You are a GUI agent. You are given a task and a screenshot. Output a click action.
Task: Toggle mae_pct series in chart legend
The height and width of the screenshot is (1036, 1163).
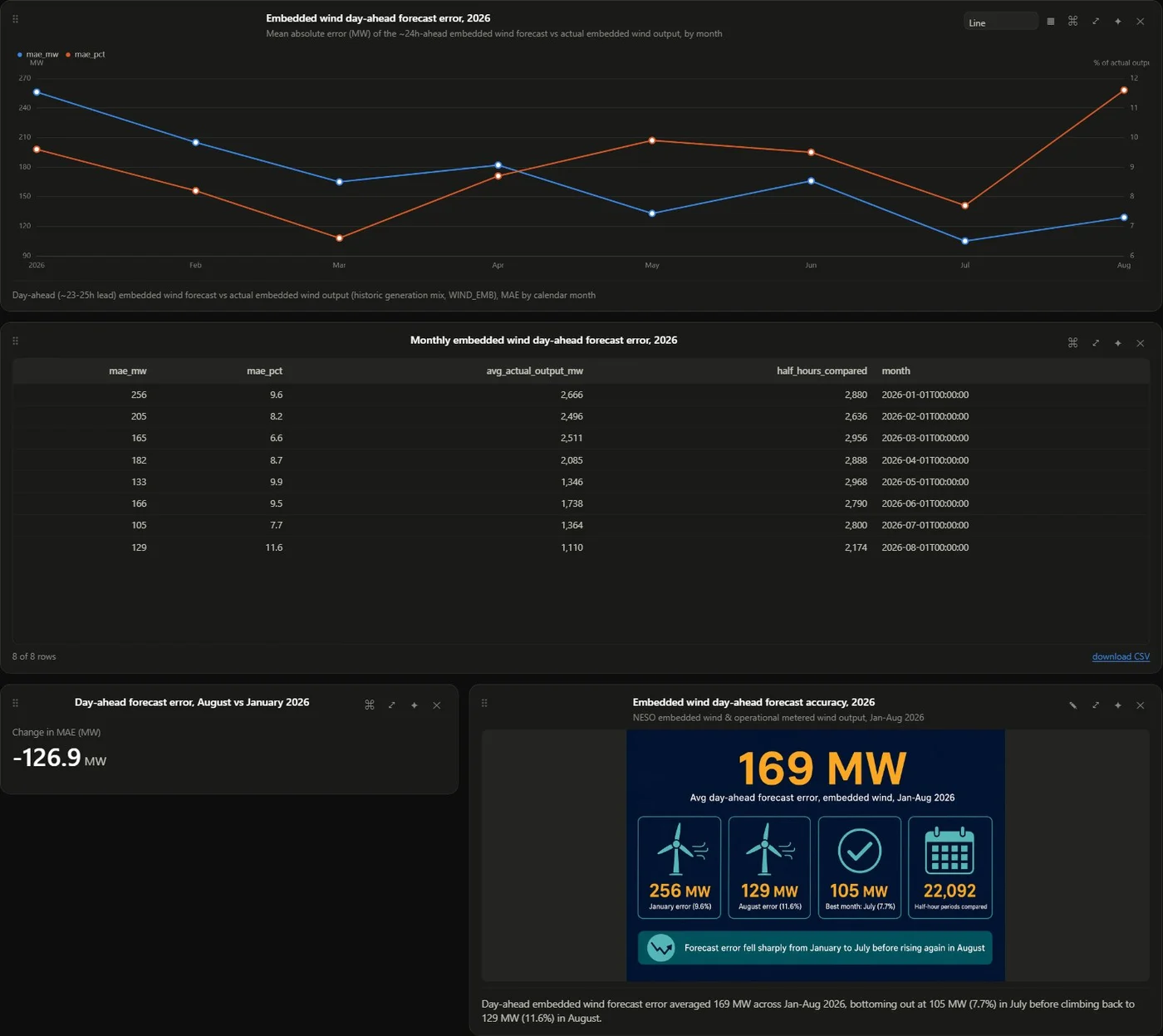coord(86,55)
